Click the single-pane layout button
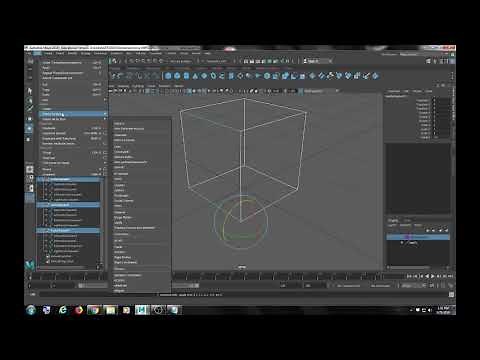This screenshot has width=480, height=360. (x=30, y=169)
